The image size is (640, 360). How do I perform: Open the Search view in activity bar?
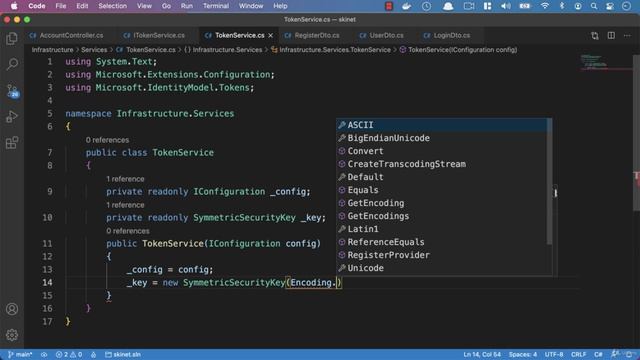[x=12, y=64]
